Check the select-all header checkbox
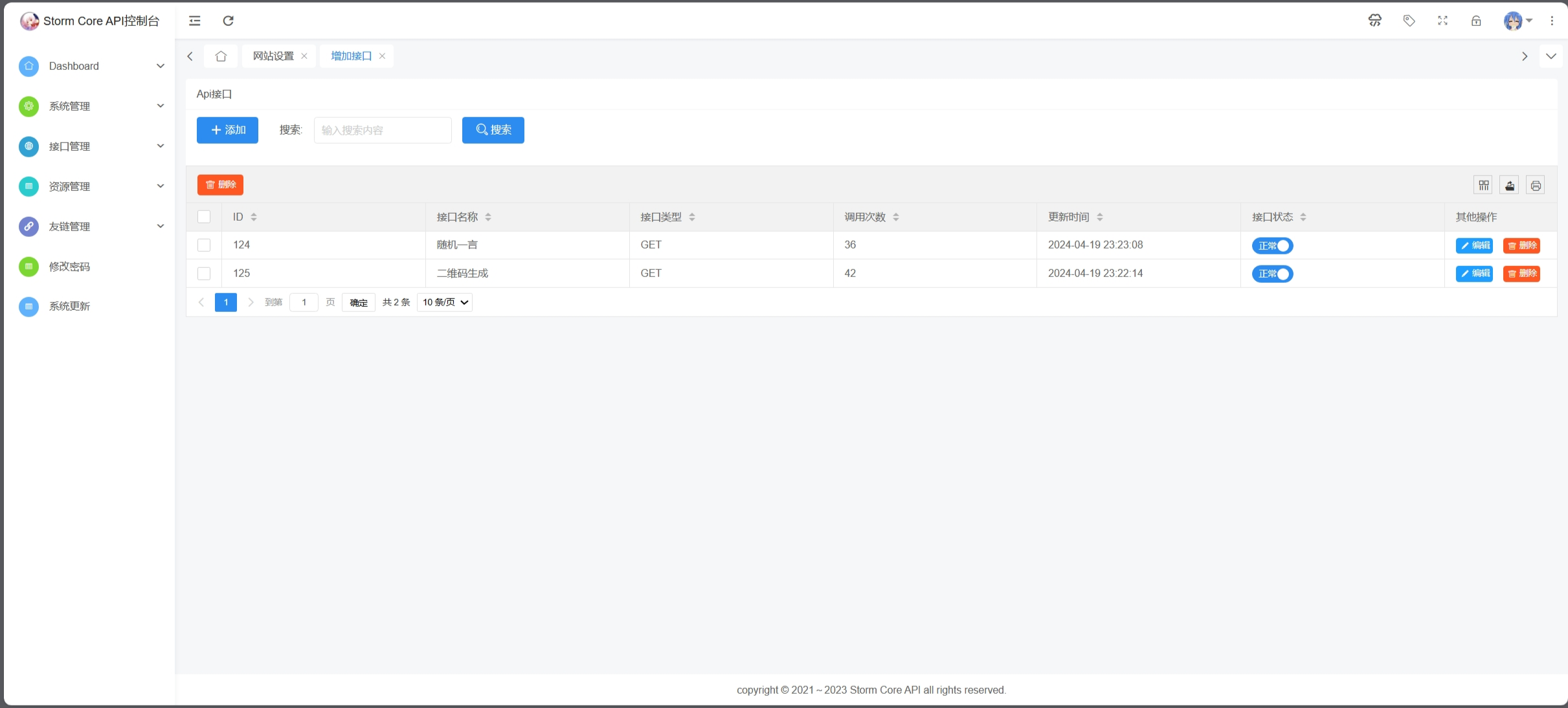The height and width of the screenshot is (708, 1568). coord(204,217)
